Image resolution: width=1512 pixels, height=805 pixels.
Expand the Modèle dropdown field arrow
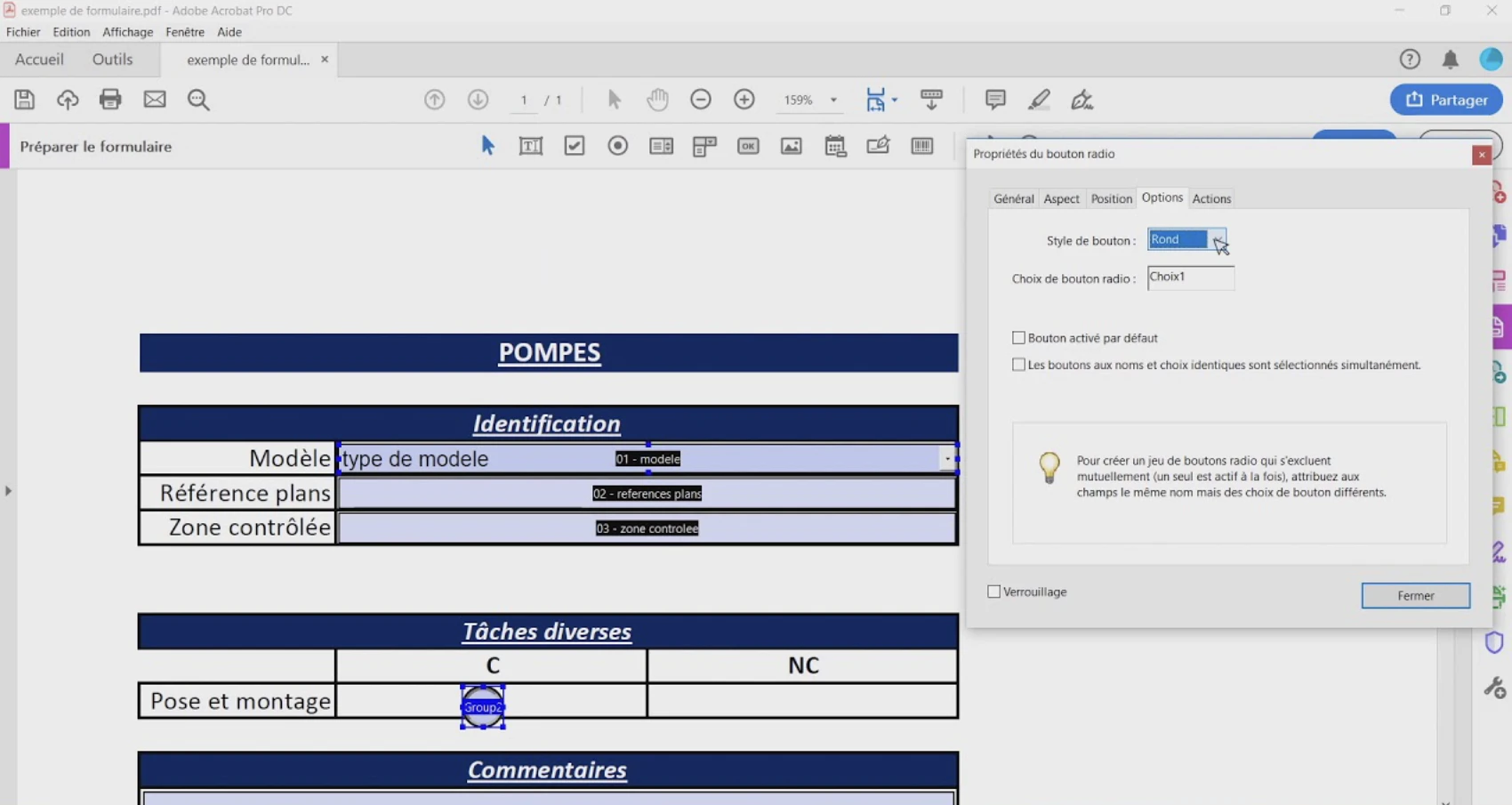click(x=947, y=459)
